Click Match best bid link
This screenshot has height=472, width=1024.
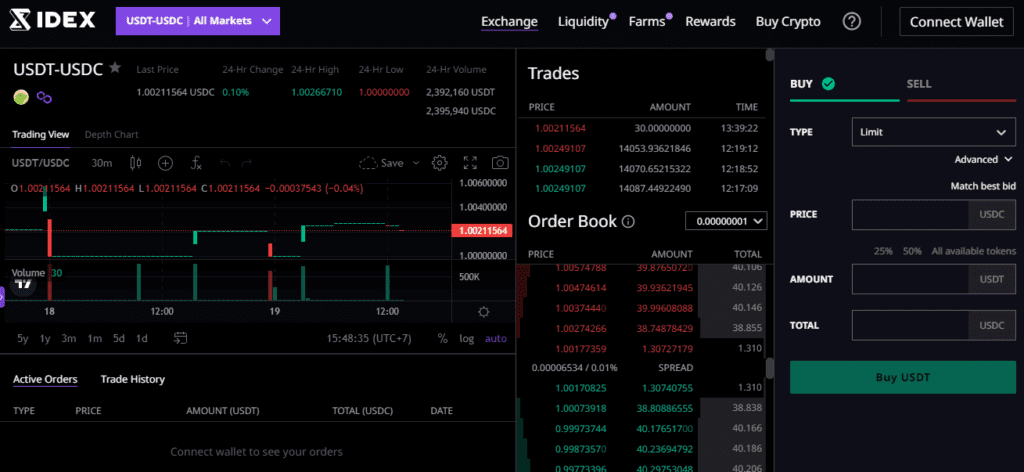tap(983, 187)
